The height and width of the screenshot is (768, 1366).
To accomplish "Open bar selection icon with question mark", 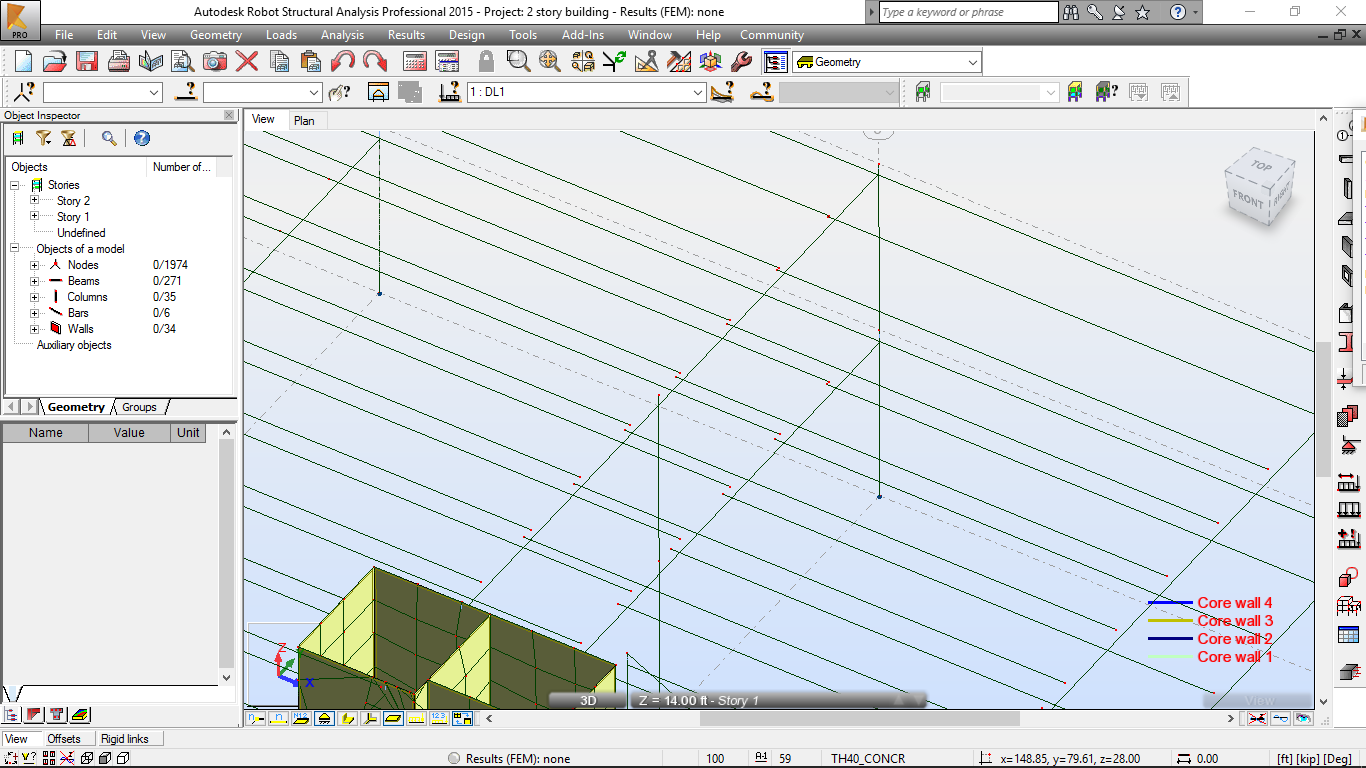I will click(x=185, y=92).
